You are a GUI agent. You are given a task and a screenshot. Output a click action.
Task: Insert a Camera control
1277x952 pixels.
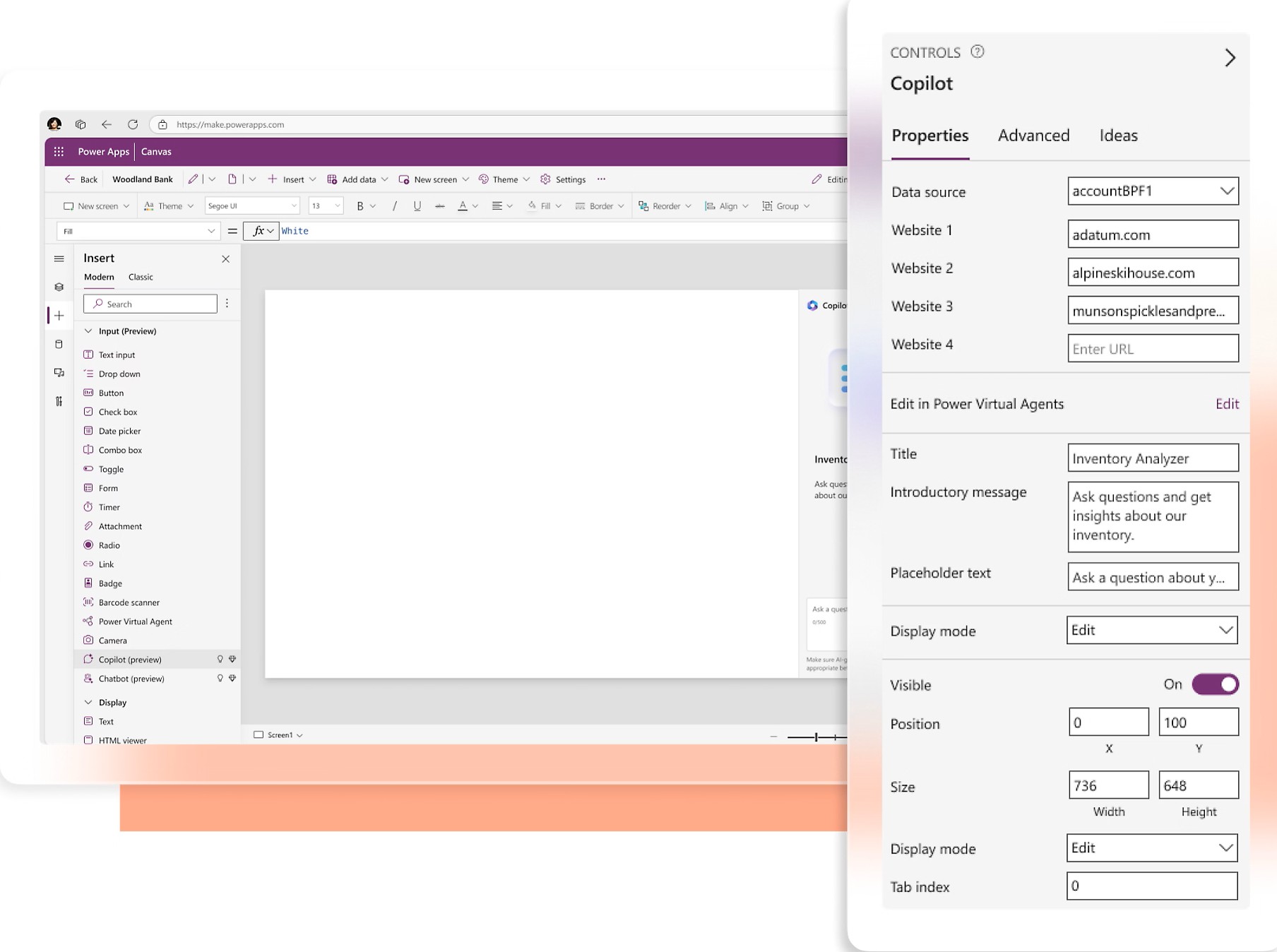(114, 640)
